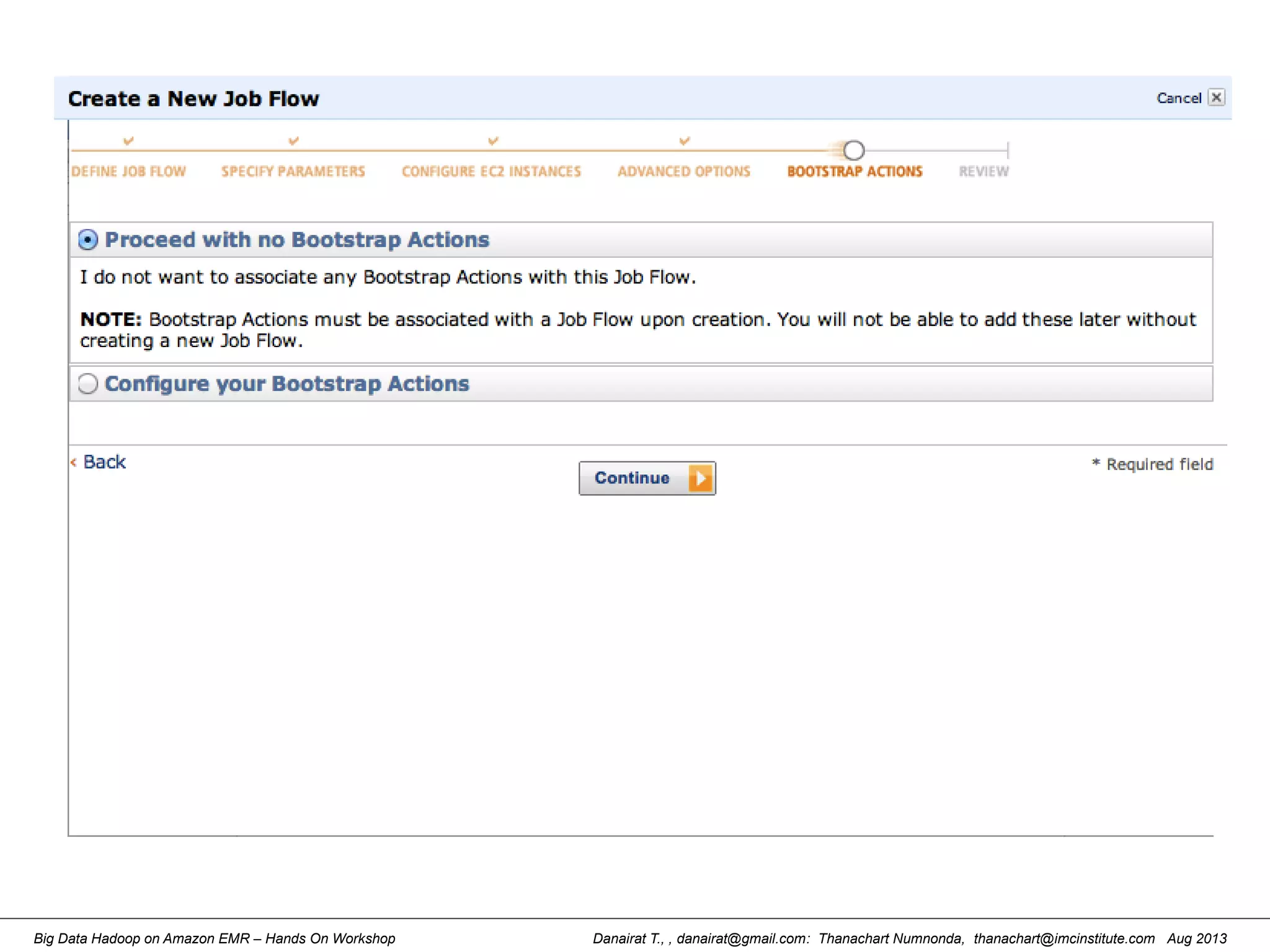
Task: Close the dialog with the X icon
Action: click(1217, 97)
